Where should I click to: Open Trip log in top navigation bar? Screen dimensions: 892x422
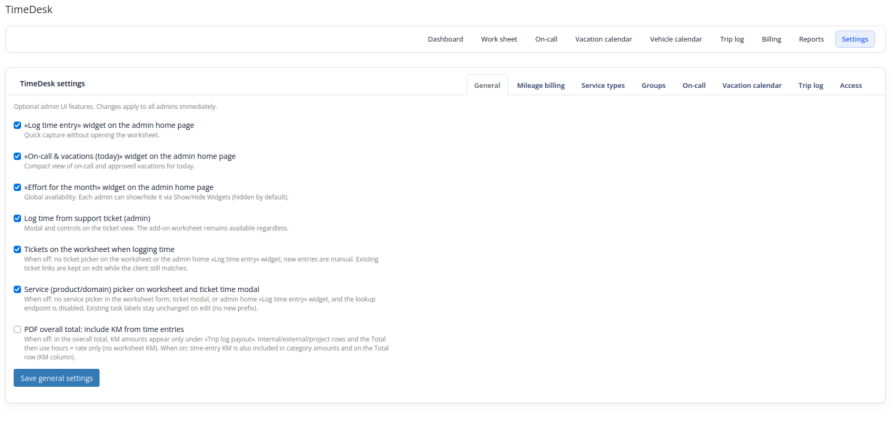coord(732,39)
